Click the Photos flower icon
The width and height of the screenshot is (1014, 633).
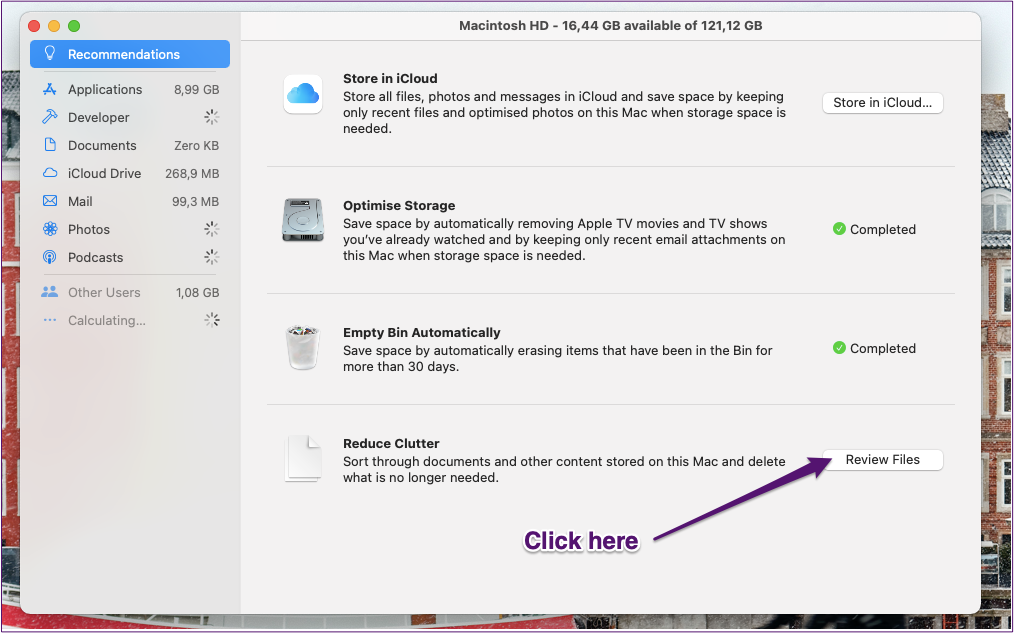pyautogui.click(x=50, y=229)
